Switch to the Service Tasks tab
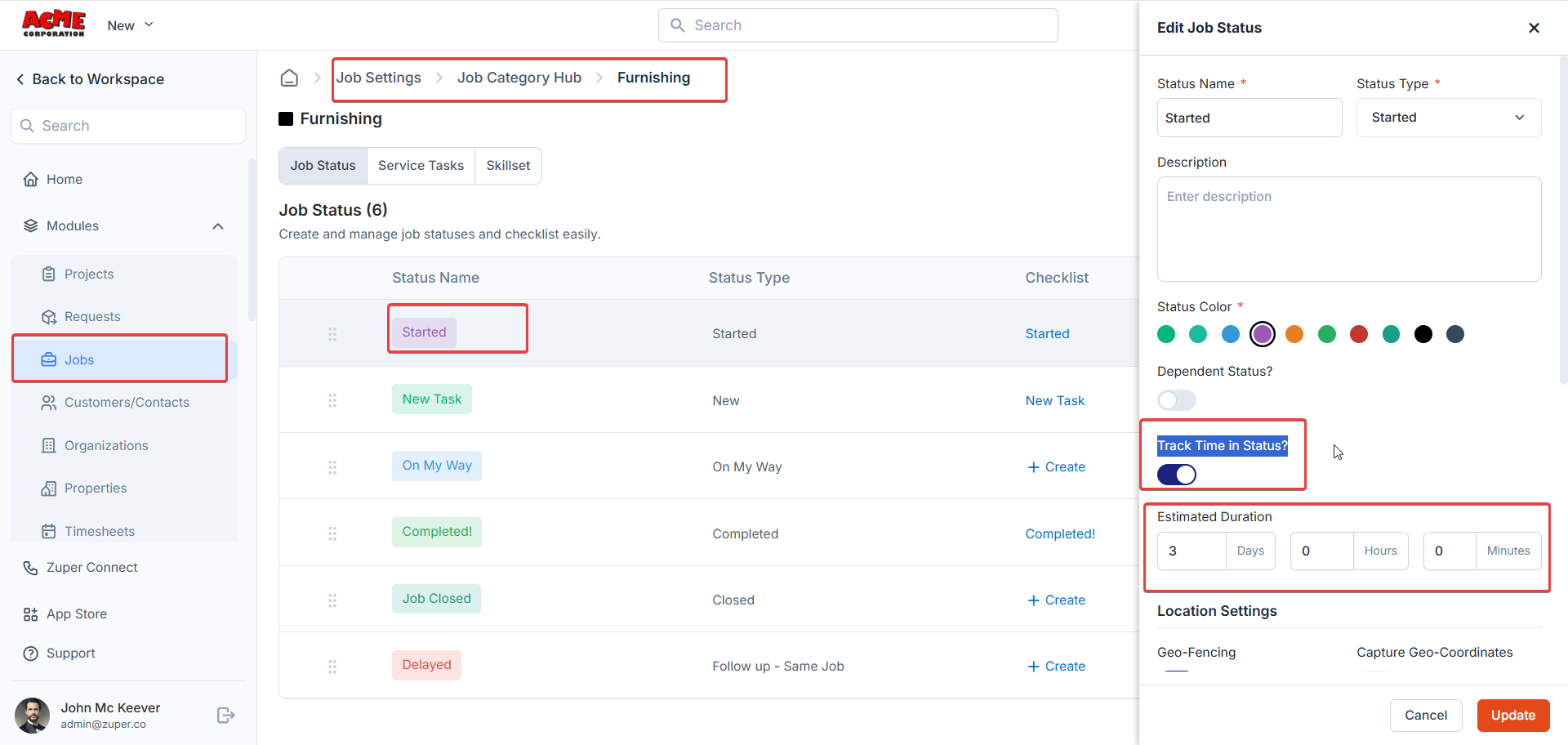 421,166
